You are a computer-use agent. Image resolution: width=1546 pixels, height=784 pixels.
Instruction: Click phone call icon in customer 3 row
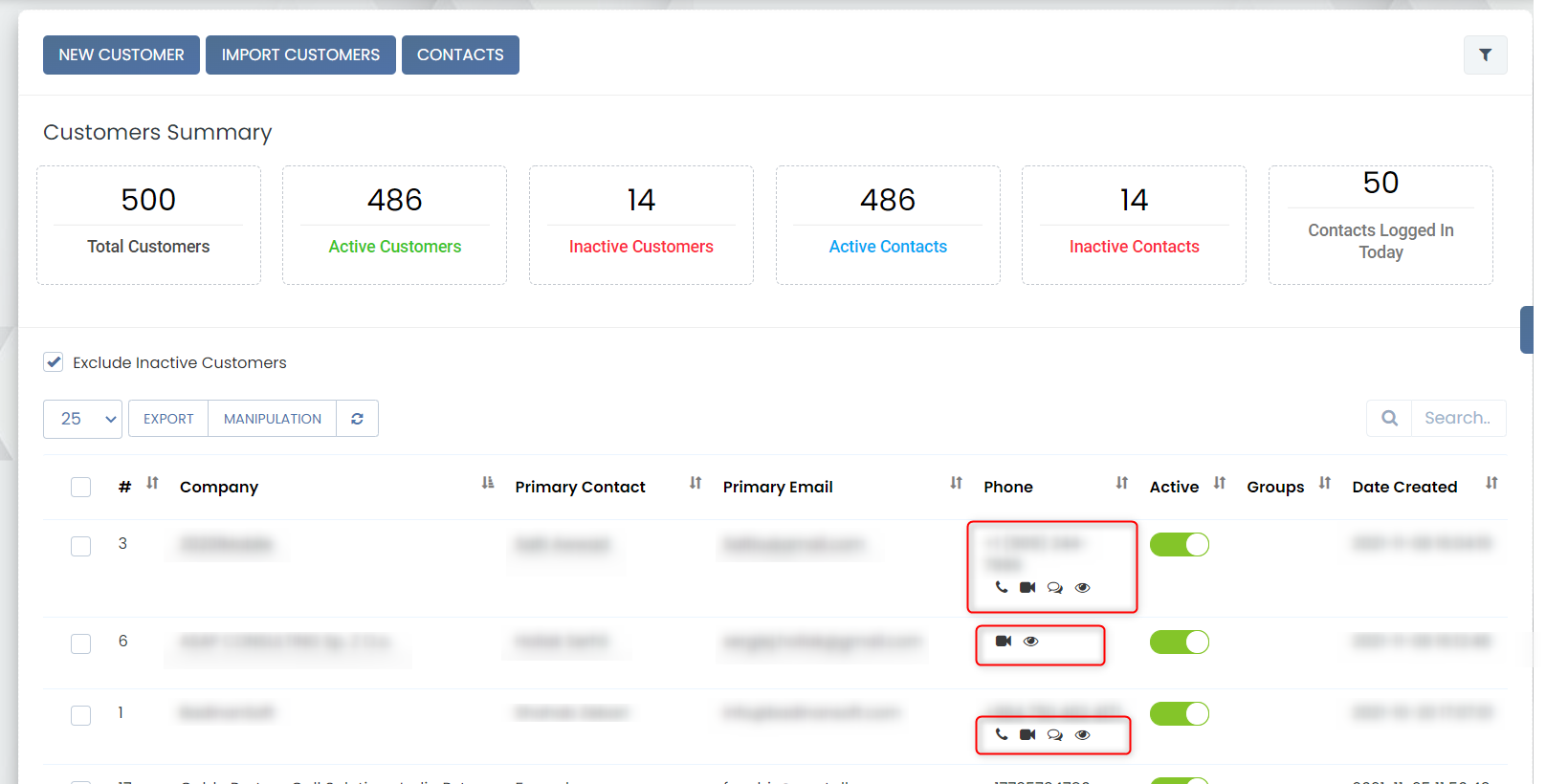click(x=1002, y=587)
